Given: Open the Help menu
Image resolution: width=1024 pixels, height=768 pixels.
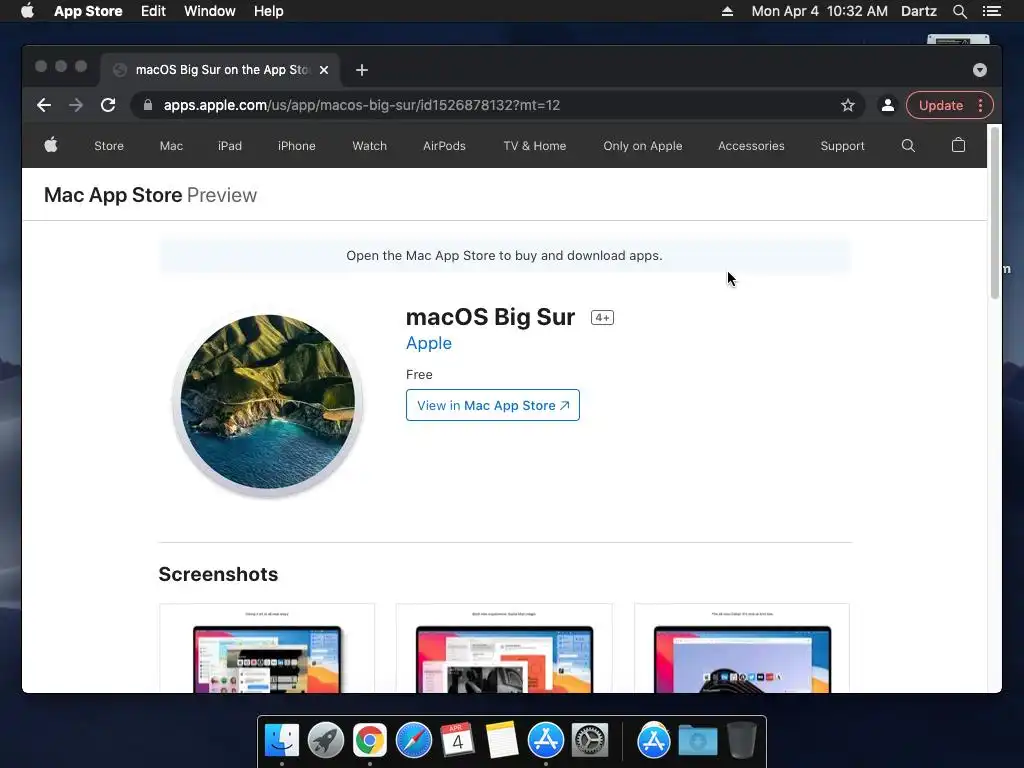Looking at the screenshot, I should coord(268,11).
